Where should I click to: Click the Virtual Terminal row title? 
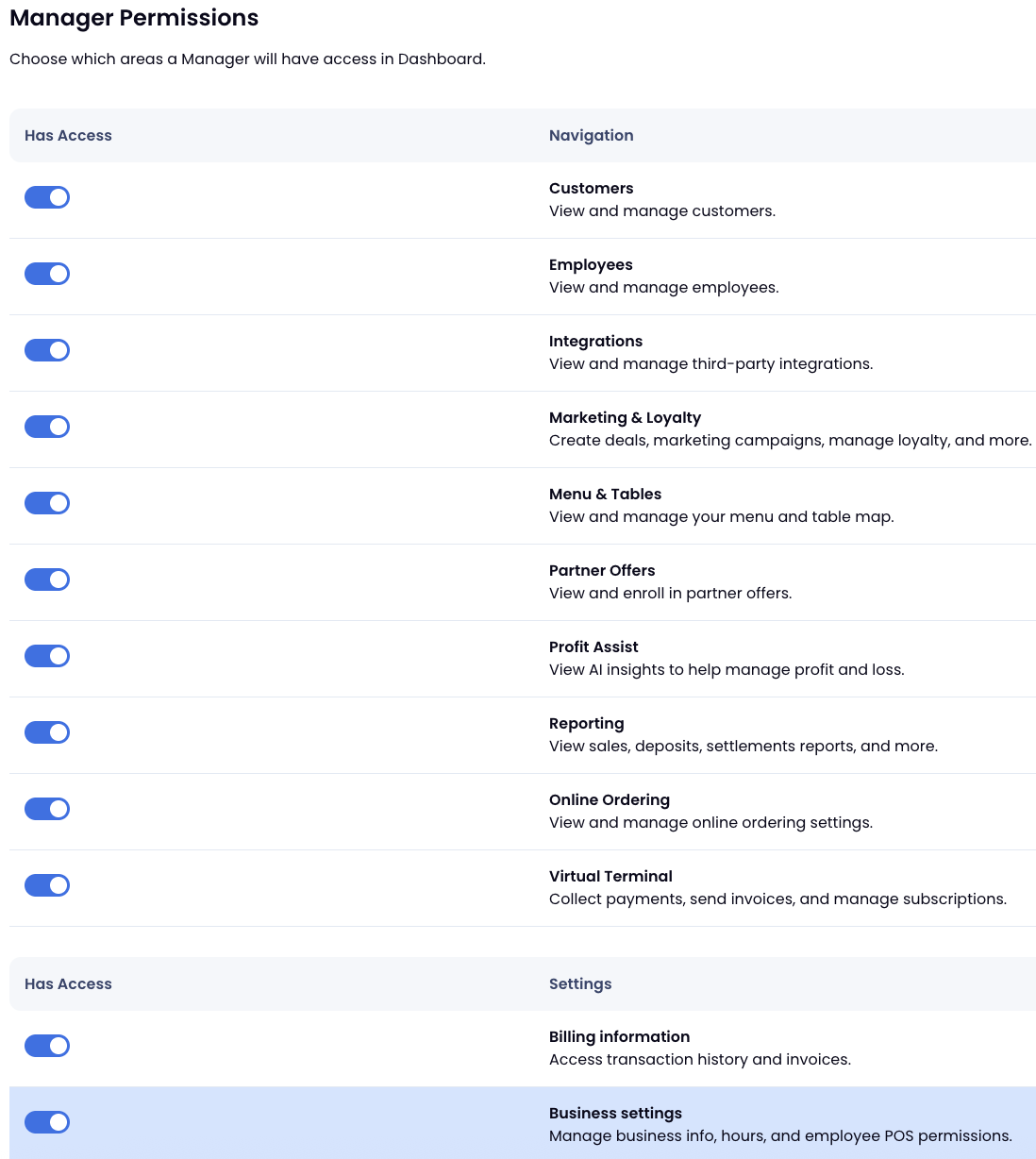pos(610,877)
